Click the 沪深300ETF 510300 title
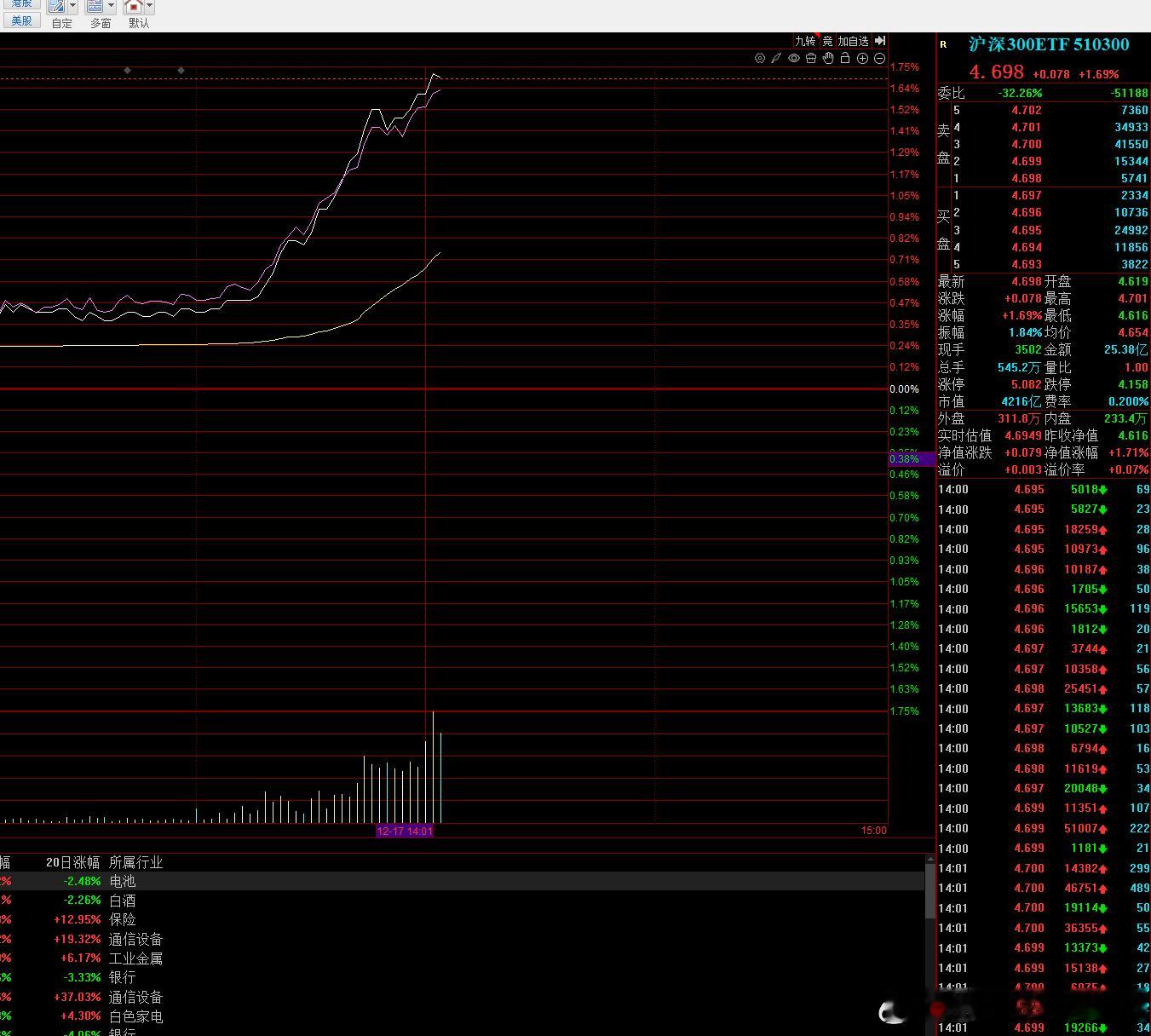The height and width of the screenshot is (1036, 1151). (1049, 44)
